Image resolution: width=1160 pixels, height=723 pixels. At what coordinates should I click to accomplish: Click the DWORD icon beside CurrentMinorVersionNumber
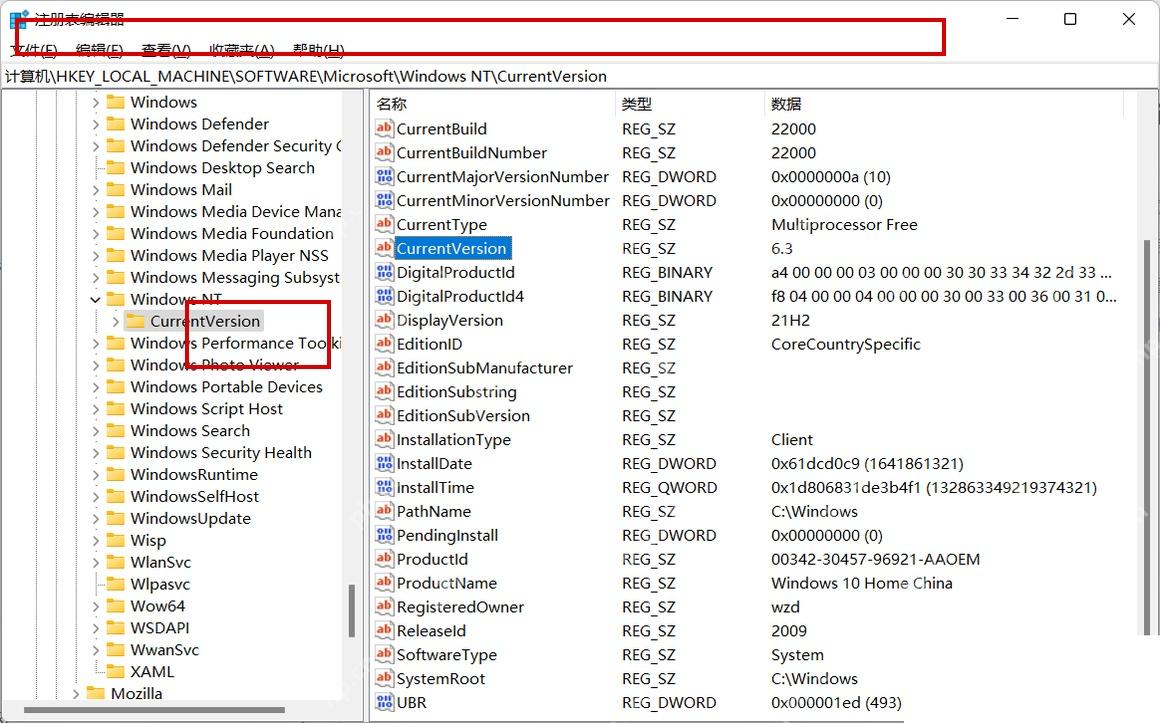click(384, 200)
